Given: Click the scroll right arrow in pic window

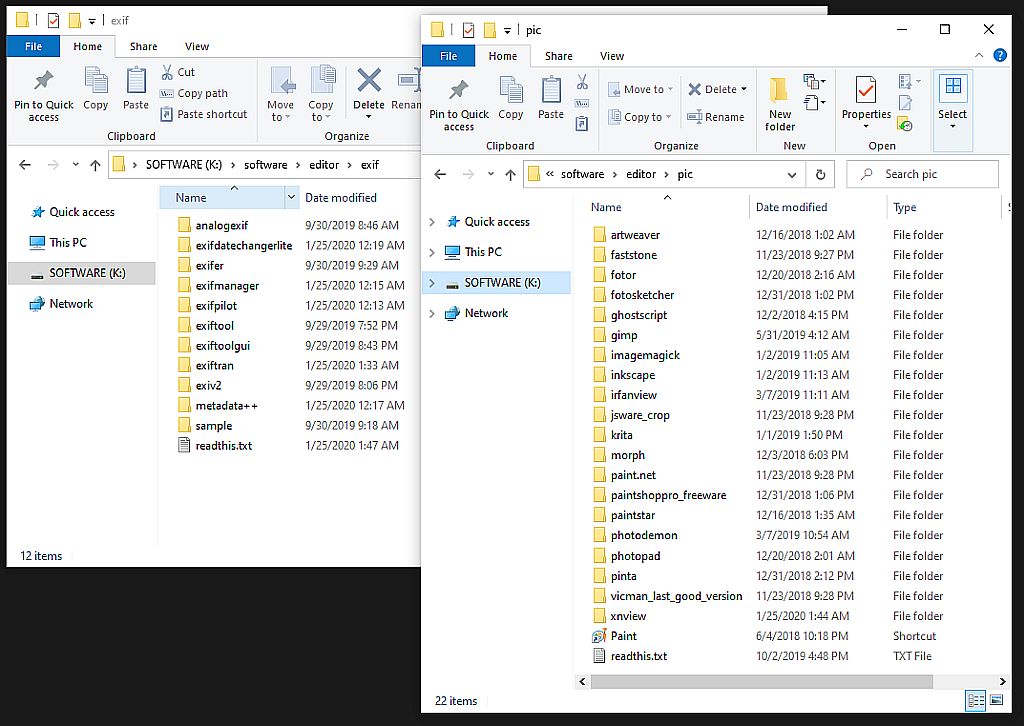Looking at the screenshot, I should point(1002,682).
